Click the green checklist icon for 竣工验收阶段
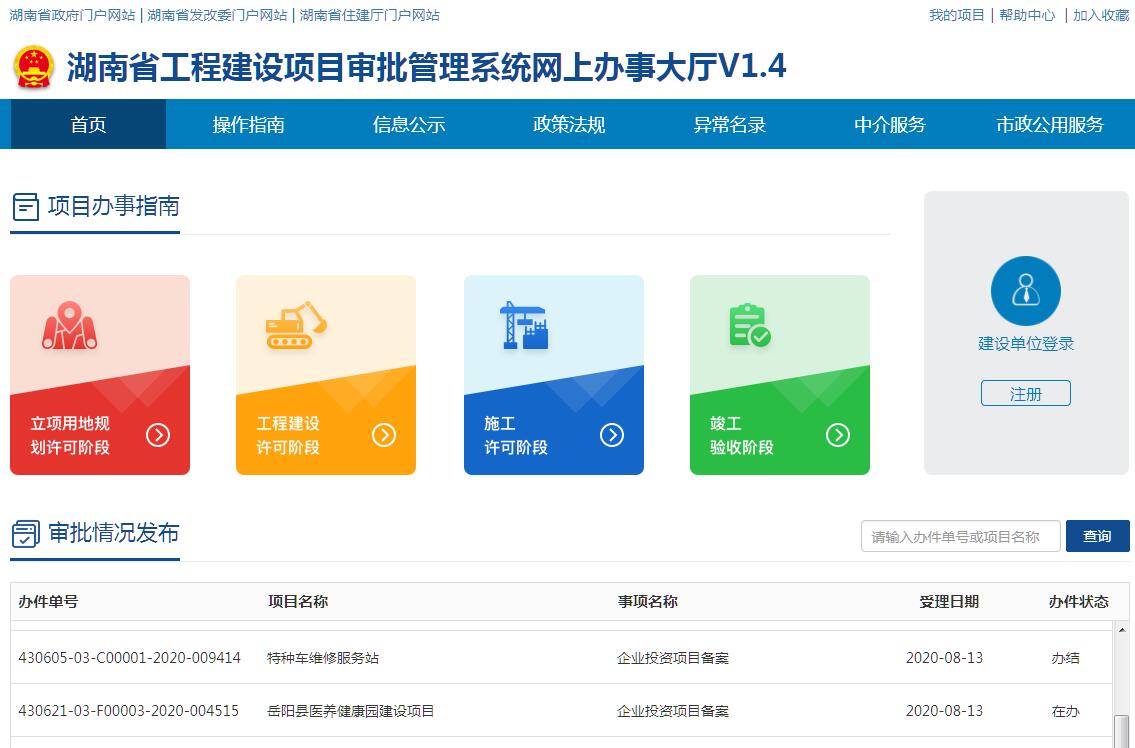This screenshot has height=748, width=1135. [x=749, y=325]
